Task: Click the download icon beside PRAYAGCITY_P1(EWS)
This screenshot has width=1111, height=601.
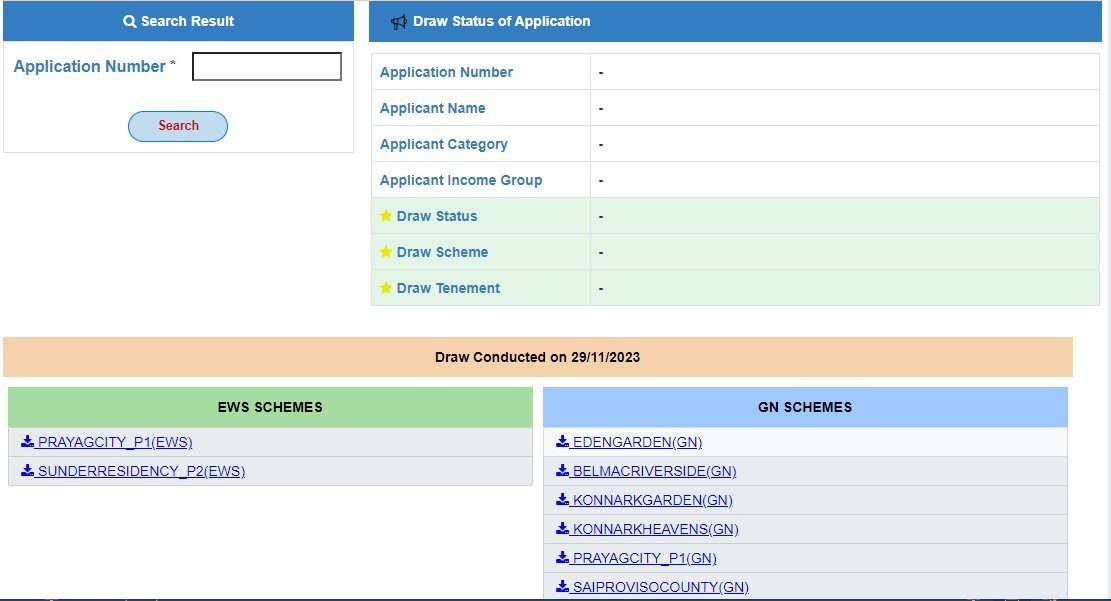Action: 27,442
